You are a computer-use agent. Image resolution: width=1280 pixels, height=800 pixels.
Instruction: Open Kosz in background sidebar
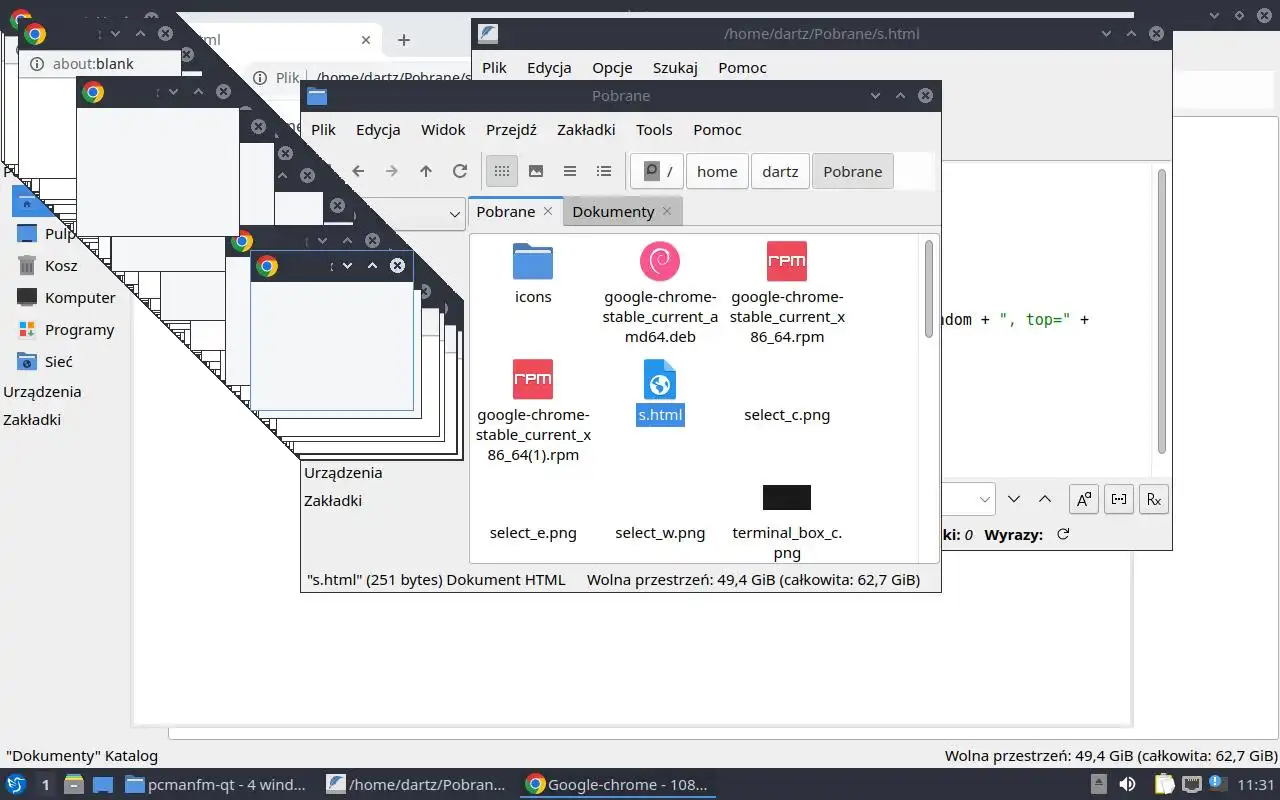click(x=61, y=266)
